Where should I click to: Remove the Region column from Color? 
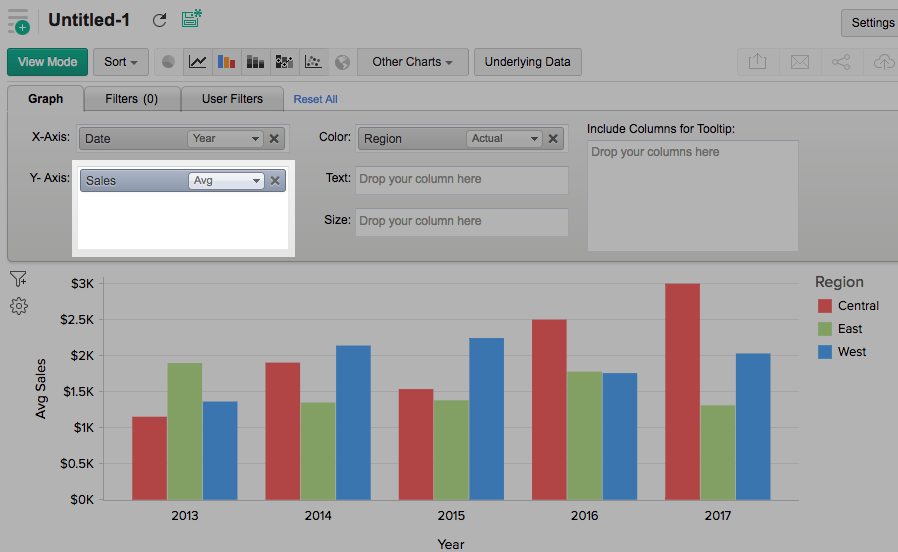tap(554, 139)
